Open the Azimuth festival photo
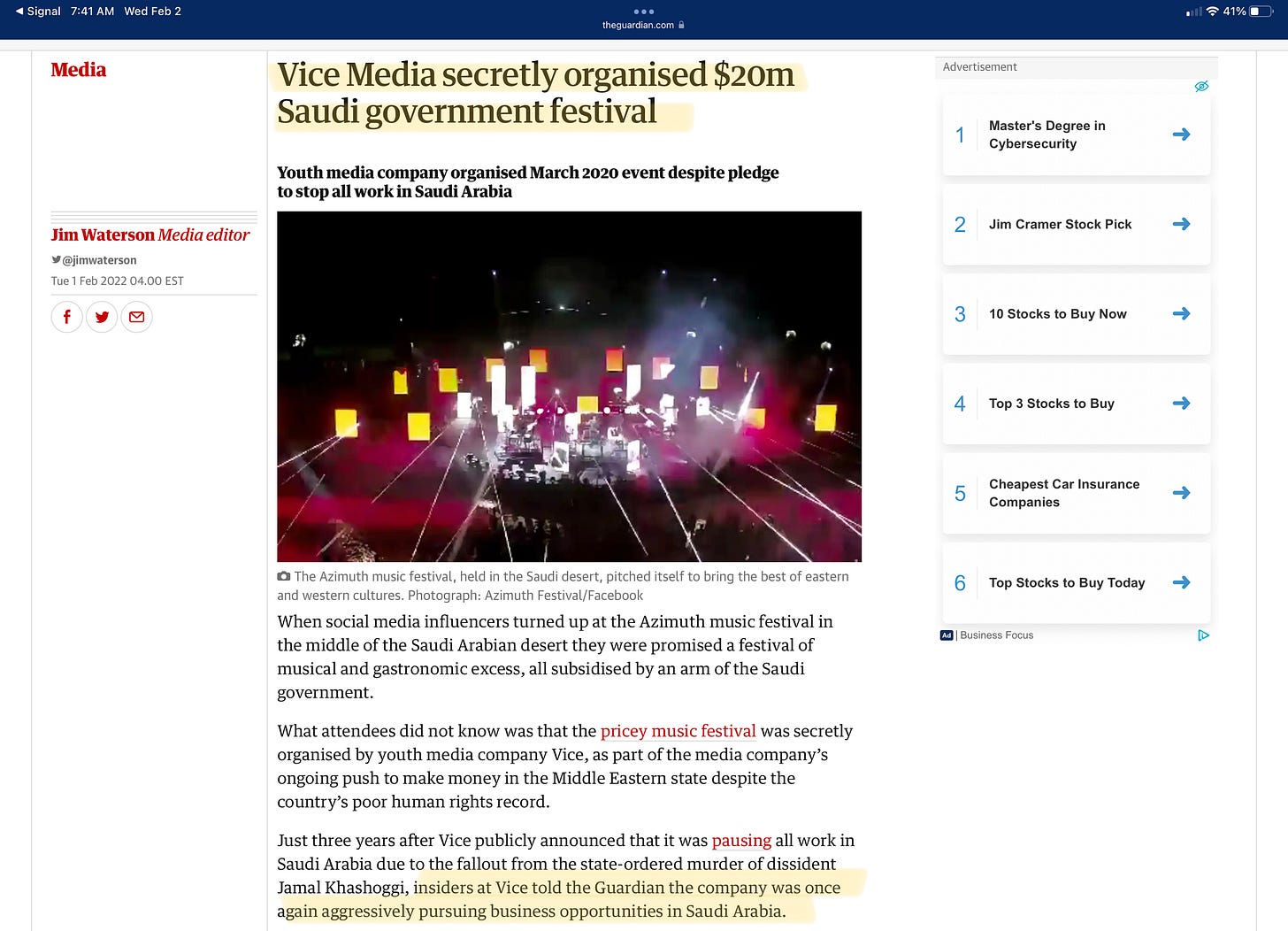 pos(569,386)
